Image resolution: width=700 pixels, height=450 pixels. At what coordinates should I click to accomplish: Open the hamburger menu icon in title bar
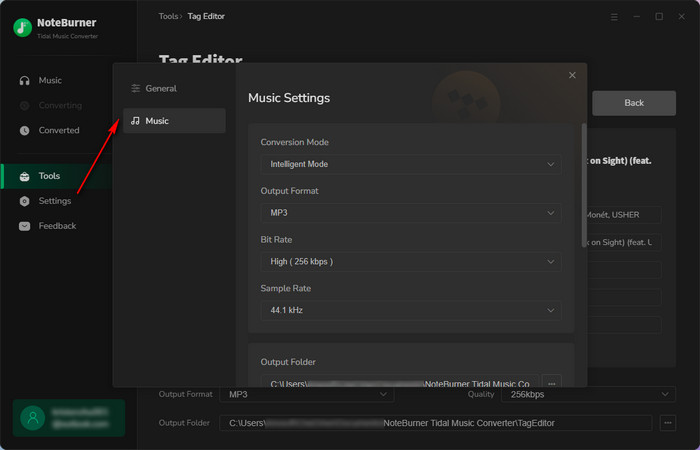[614, 17]
